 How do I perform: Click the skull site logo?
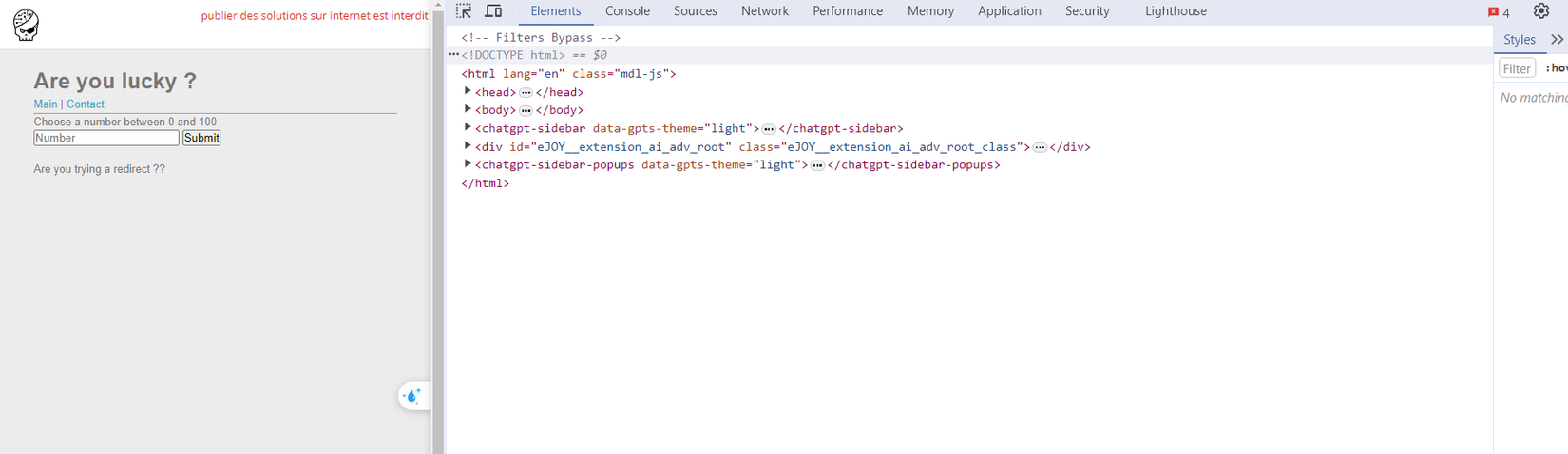[27, 24]
